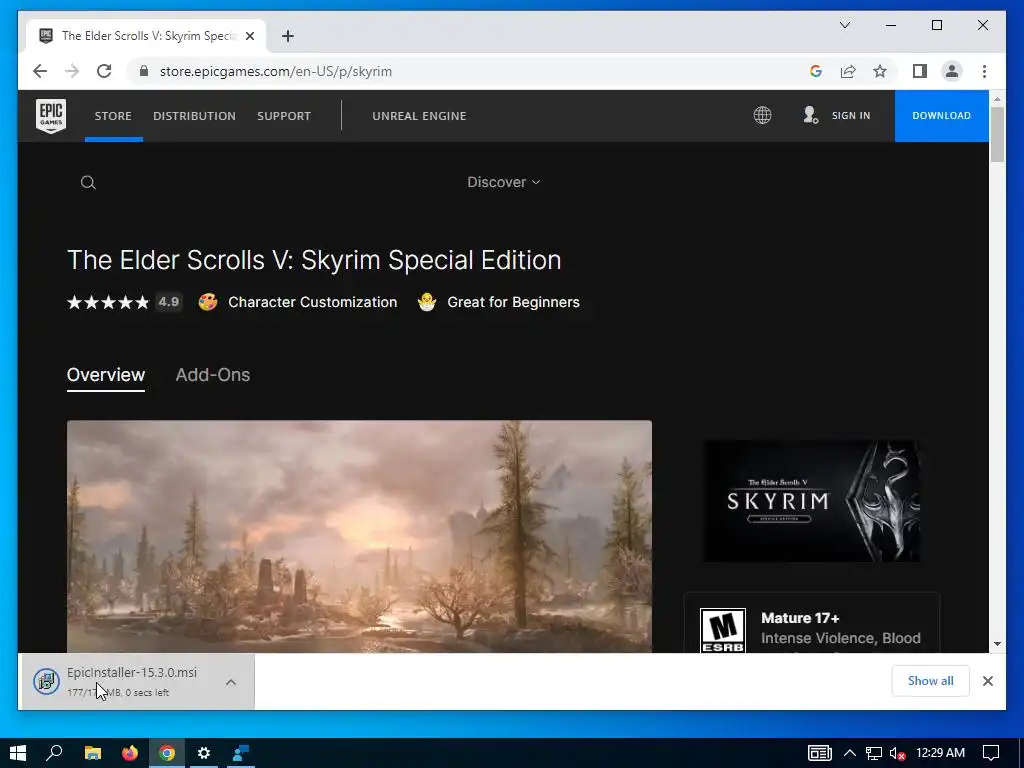
Task: Click the sign-in user avatar icon
Action: [x=810, y=116]
